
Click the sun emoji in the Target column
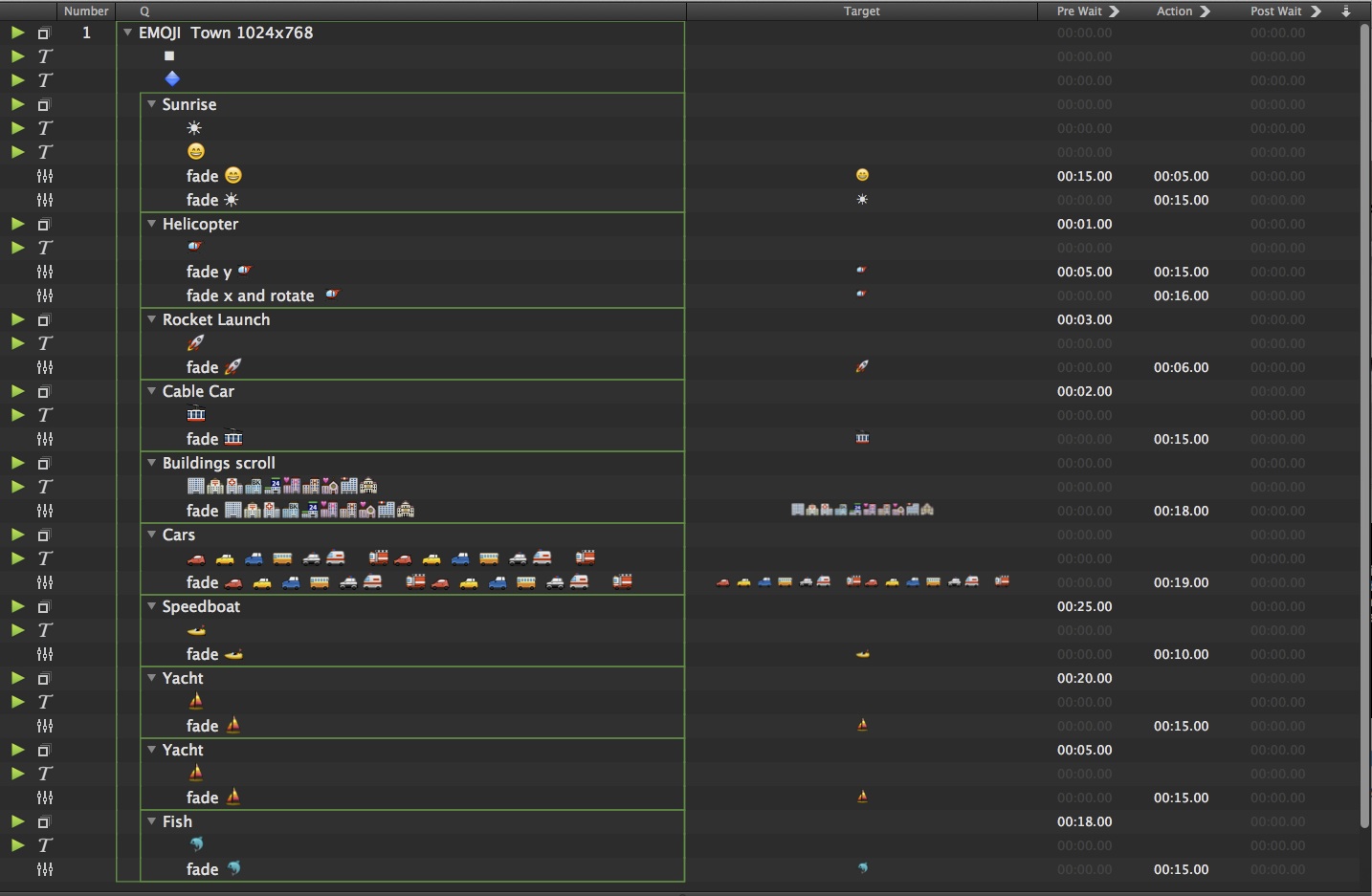coord(862,200)
